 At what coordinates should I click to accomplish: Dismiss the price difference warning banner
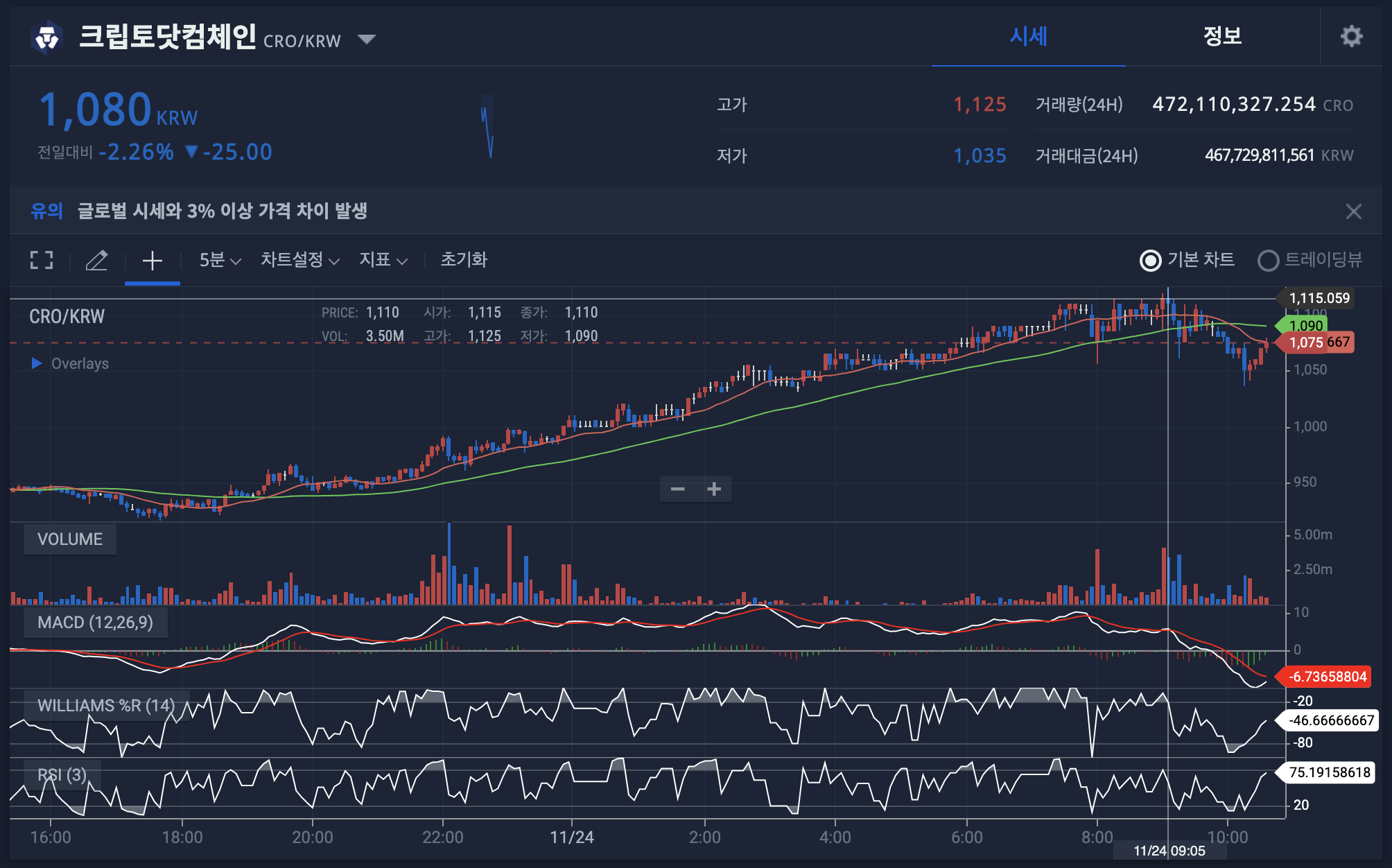click(x=1353, y=211)
